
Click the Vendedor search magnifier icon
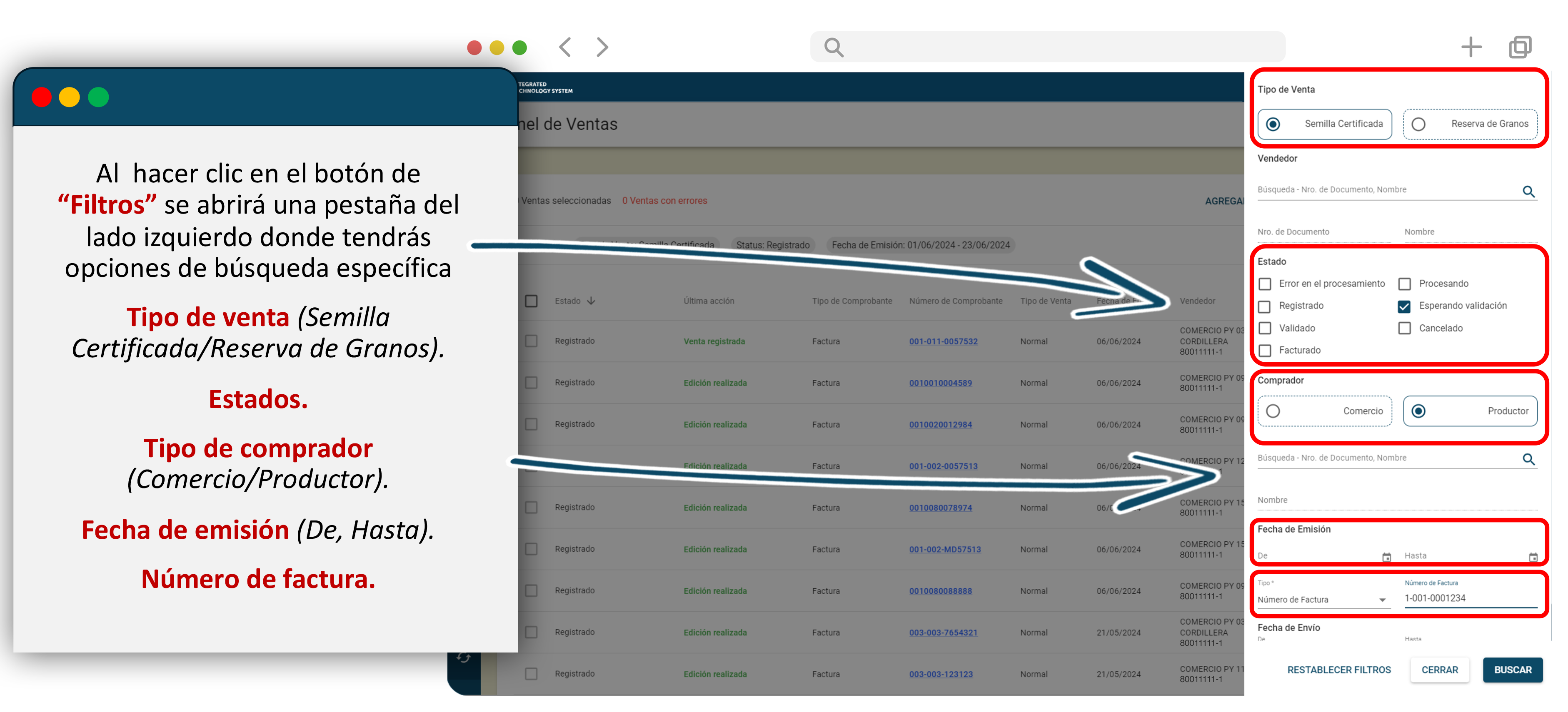[x=1528, y=192]
